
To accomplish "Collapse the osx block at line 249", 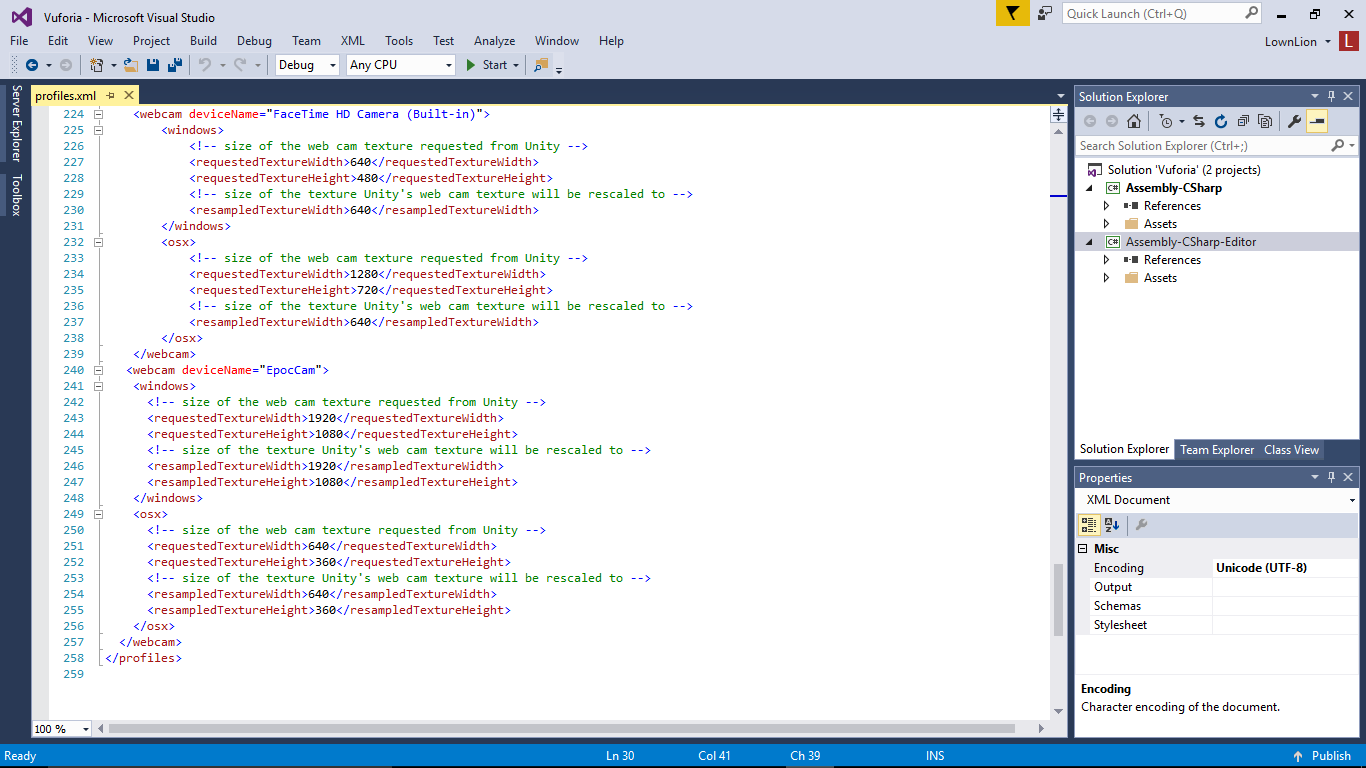I will [x=99, y=514].
